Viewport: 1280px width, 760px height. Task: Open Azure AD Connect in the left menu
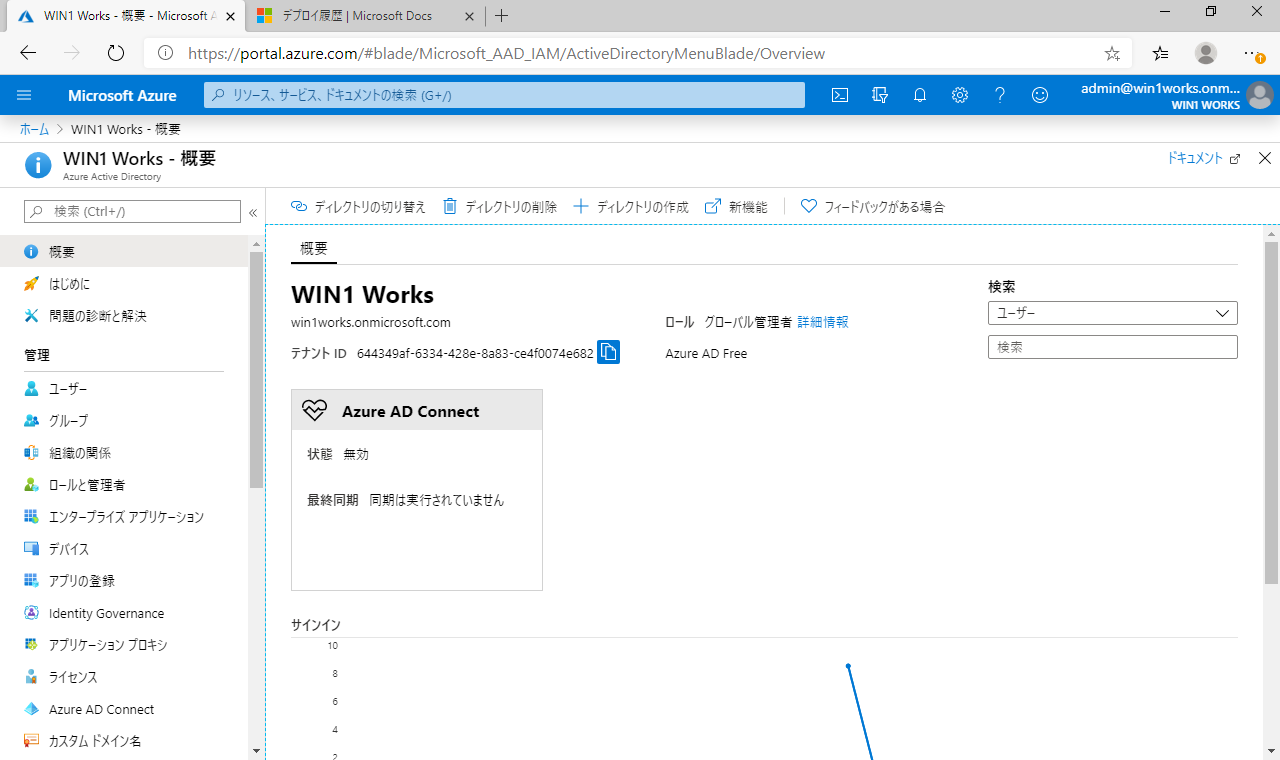124,709
